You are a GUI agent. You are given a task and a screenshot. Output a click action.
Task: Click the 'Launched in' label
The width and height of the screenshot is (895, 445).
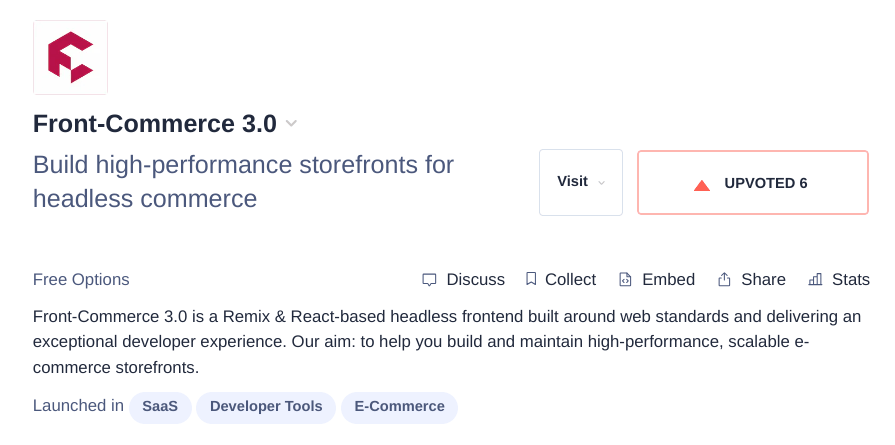[x=78, y=406]
